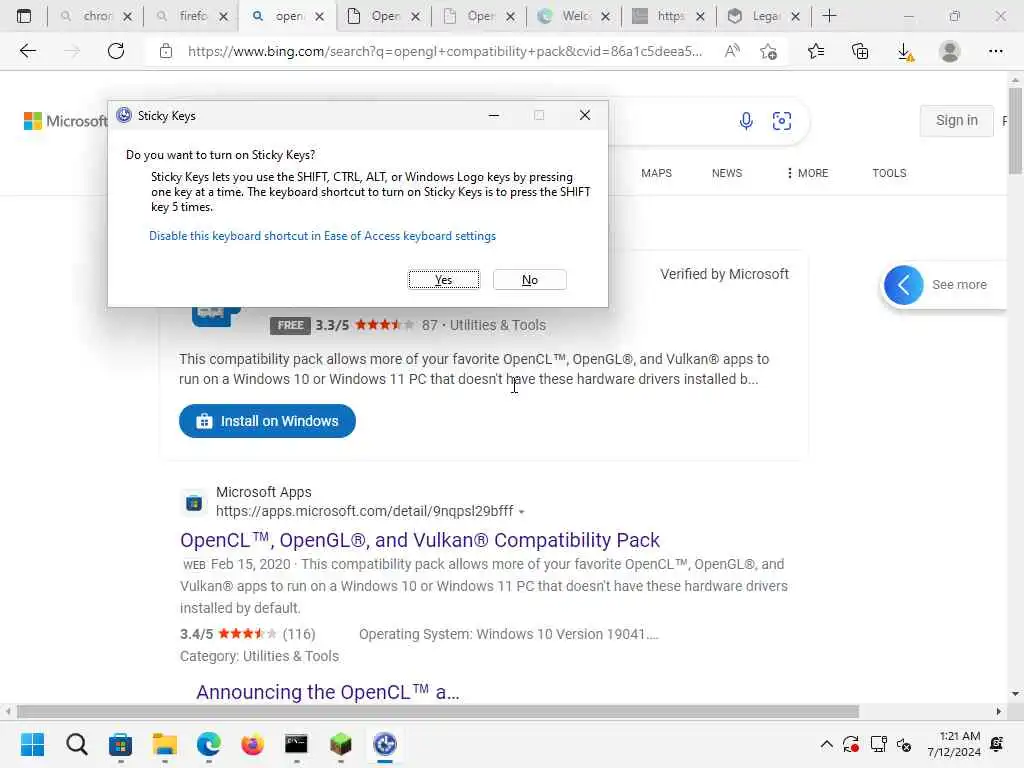Open Settings and more ellipsis menu

click(x=995, y=51)
